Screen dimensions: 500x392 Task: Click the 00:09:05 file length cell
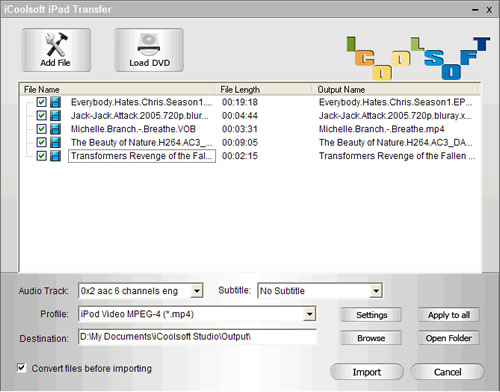[240, 142]
